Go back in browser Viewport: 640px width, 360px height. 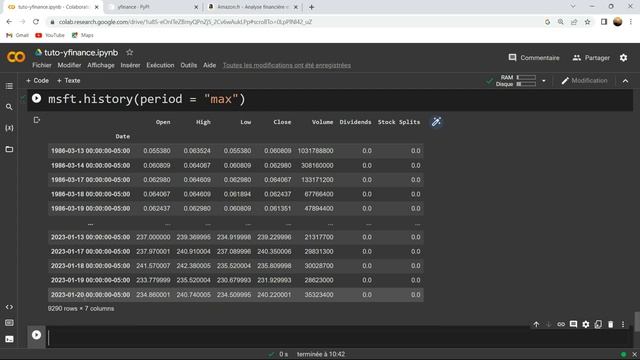pos(9,22)
